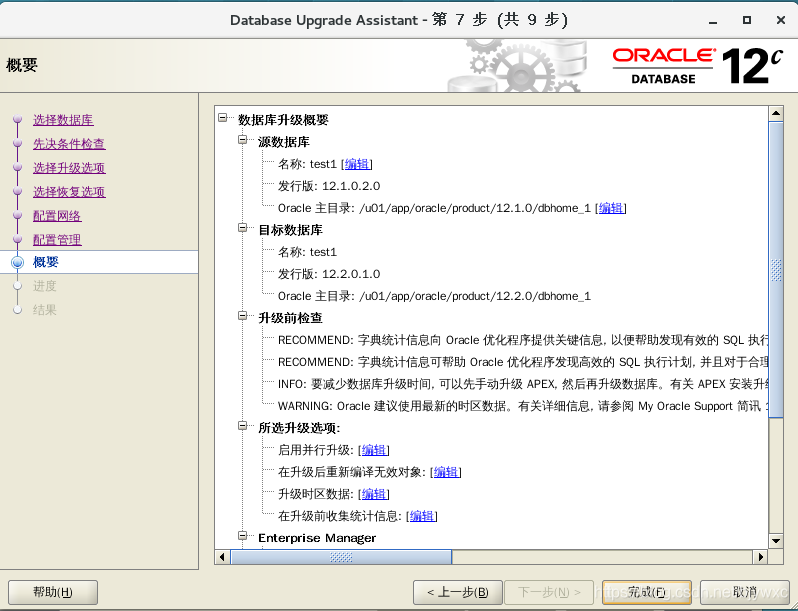Screen dimensions: 798x611
Task: Select the 发行版: 12.1.0.2.0 row
Action: point(329,186)
